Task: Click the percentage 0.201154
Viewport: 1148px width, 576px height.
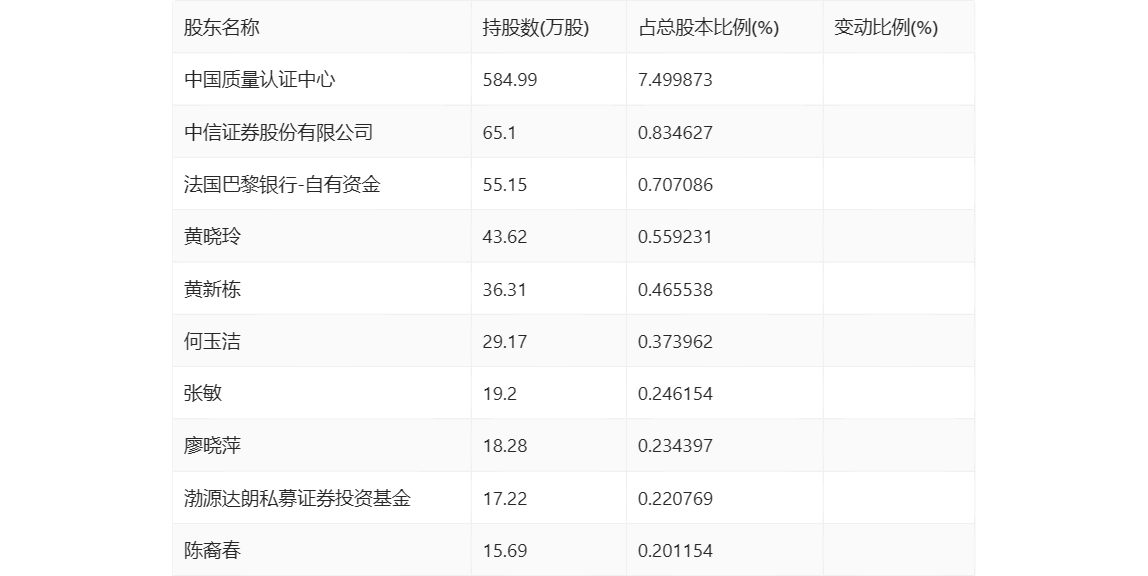Action: coord(675,550)
